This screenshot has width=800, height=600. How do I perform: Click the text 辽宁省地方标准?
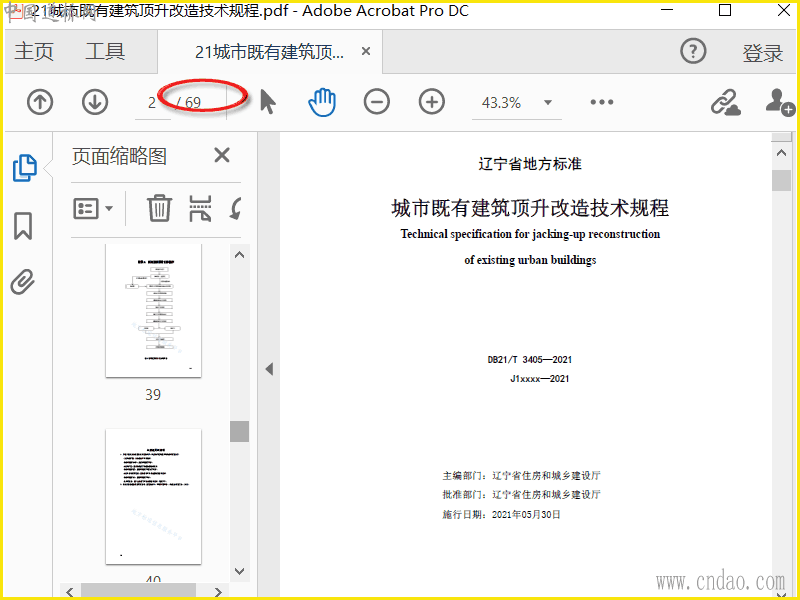530,164
